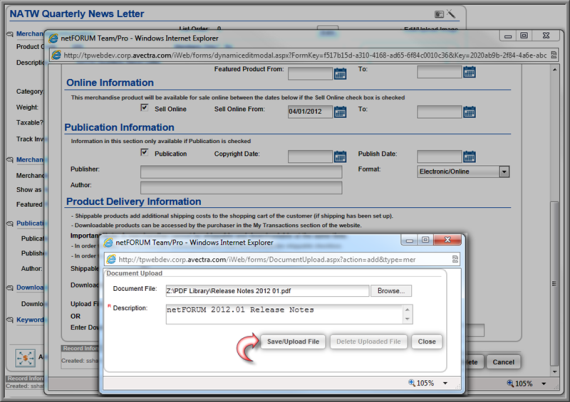
Task: Click Online Information section heading
Action: (x=110, y=83)
